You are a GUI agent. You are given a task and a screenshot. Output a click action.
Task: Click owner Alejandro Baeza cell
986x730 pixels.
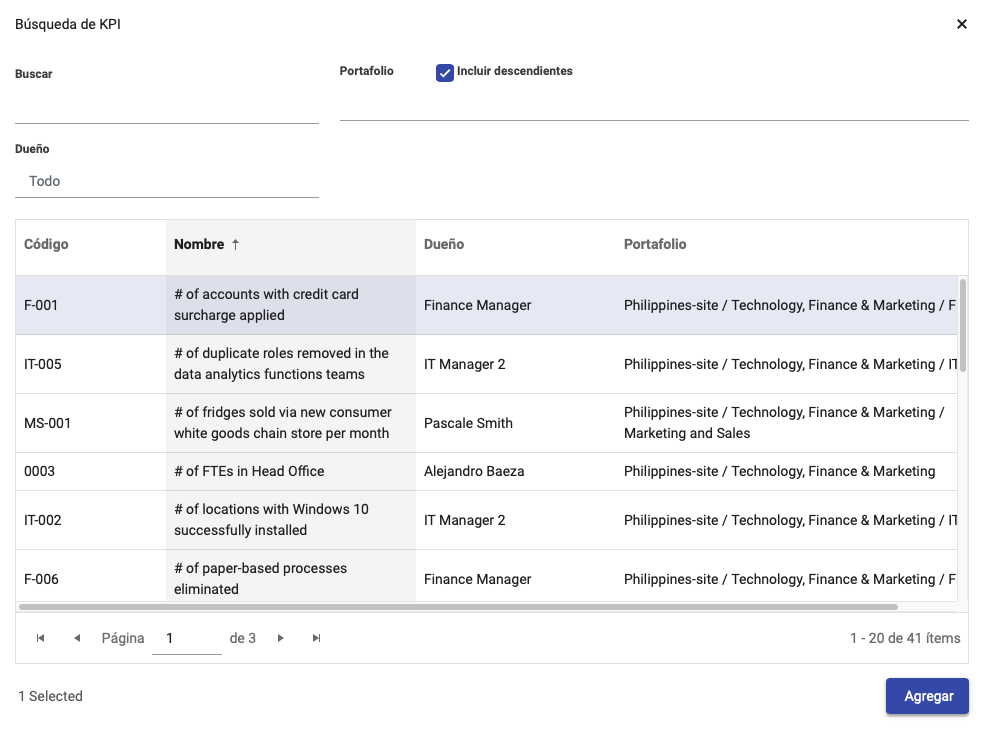(x=474, y=472)
